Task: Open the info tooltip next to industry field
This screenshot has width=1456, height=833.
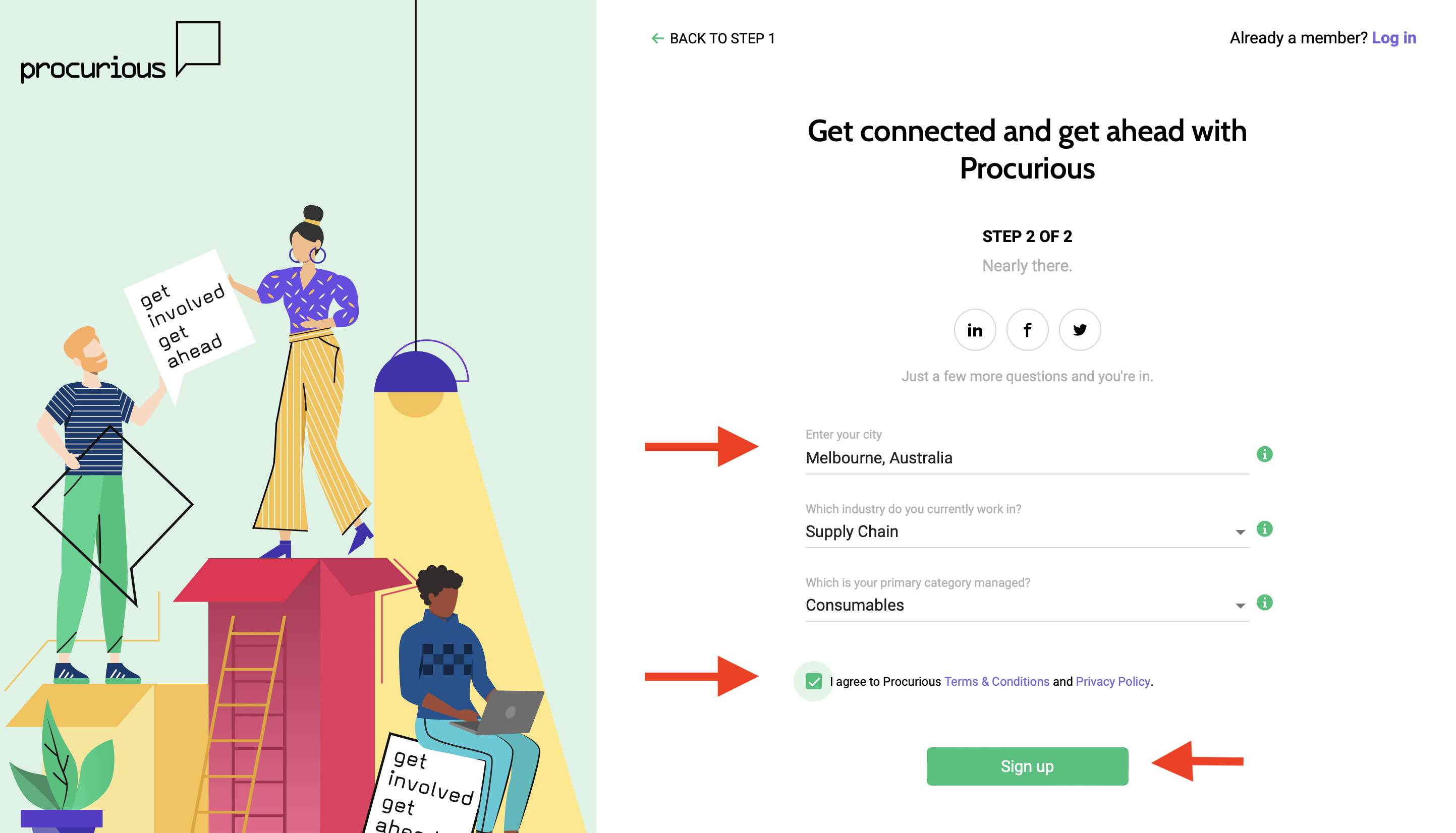Action: [1265, 529]
